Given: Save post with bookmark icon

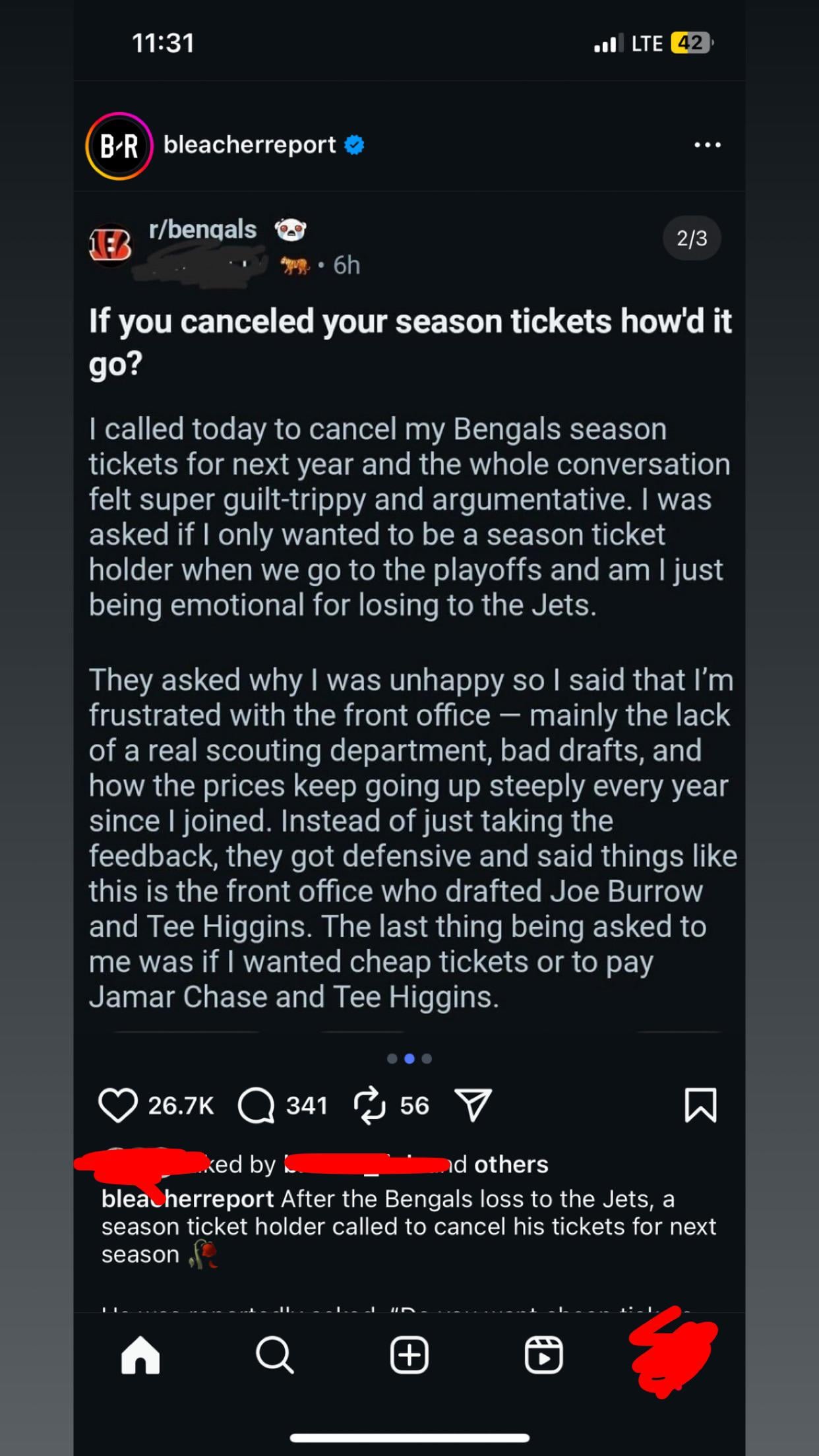Looking at the screenshot, I should pos(700,1105).
